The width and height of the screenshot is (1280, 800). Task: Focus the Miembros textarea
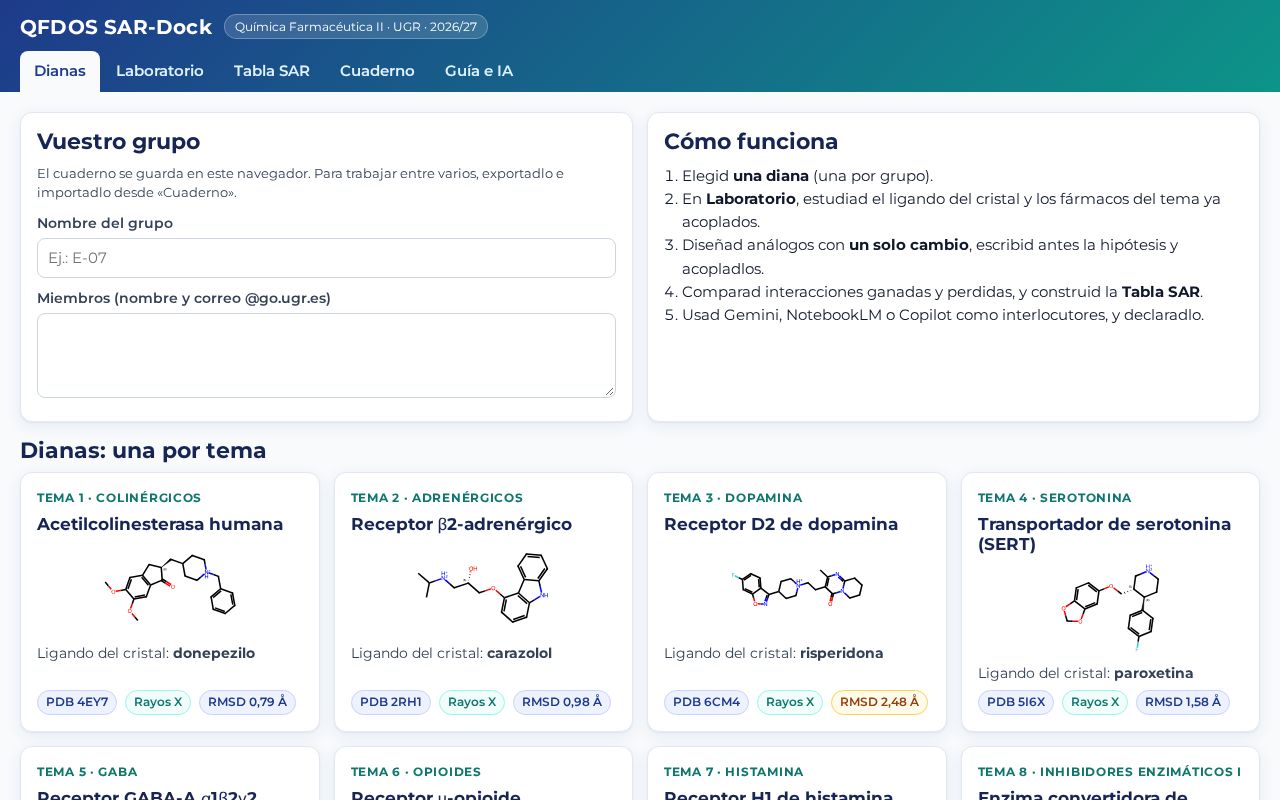(x=326, y=355)
